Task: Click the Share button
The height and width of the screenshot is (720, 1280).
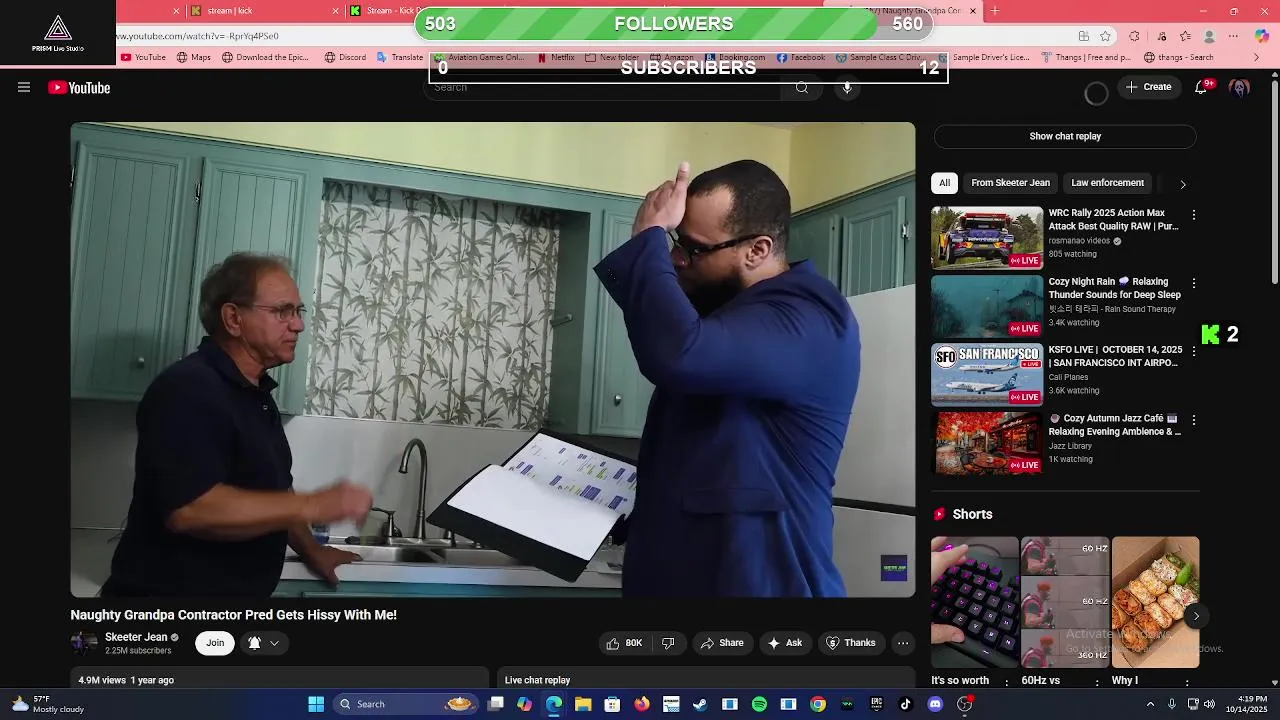Action: coord(722,643)
